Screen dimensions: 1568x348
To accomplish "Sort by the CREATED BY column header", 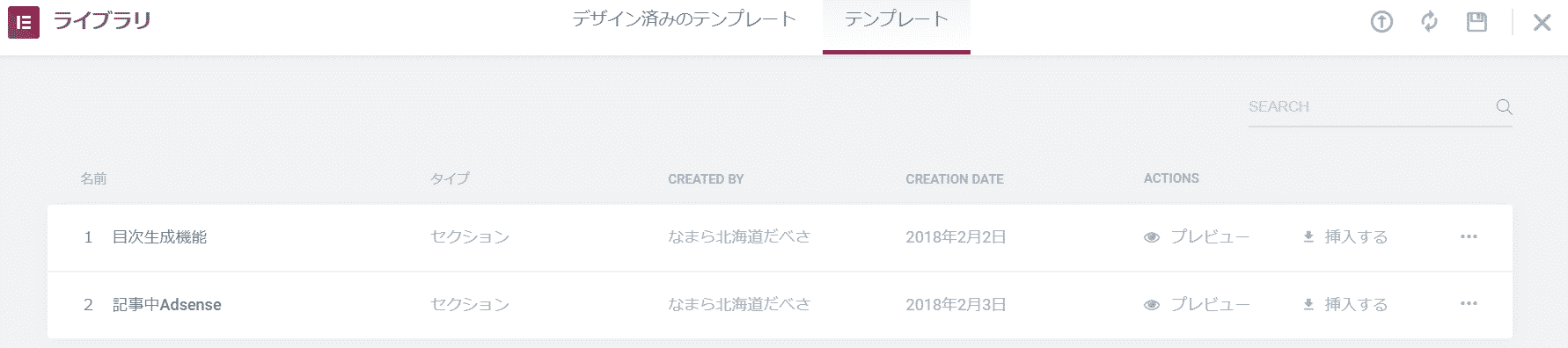I will [x=706, y=179].
